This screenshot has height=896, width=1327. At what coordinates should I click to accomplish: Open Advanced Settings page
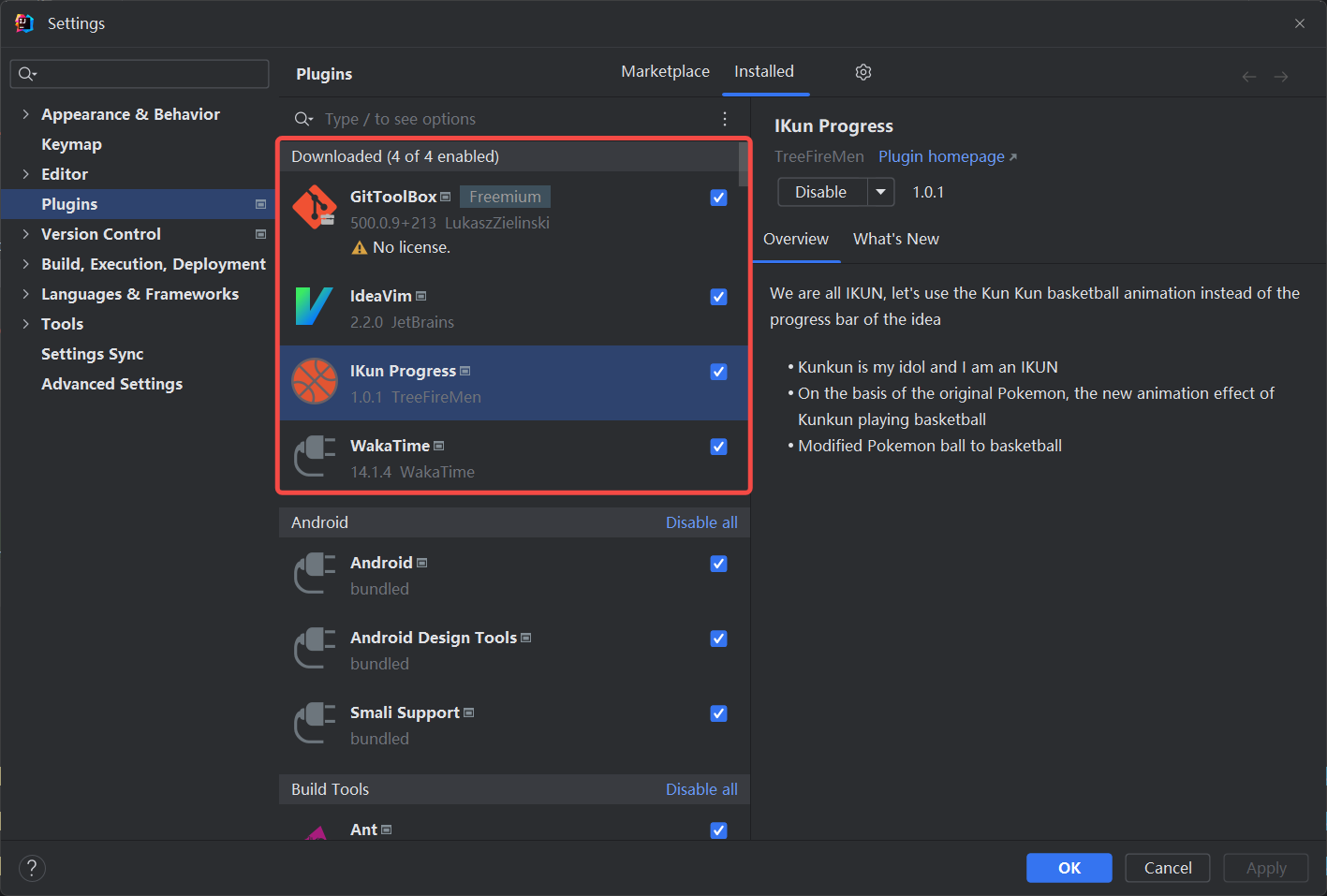click(112, 384)
